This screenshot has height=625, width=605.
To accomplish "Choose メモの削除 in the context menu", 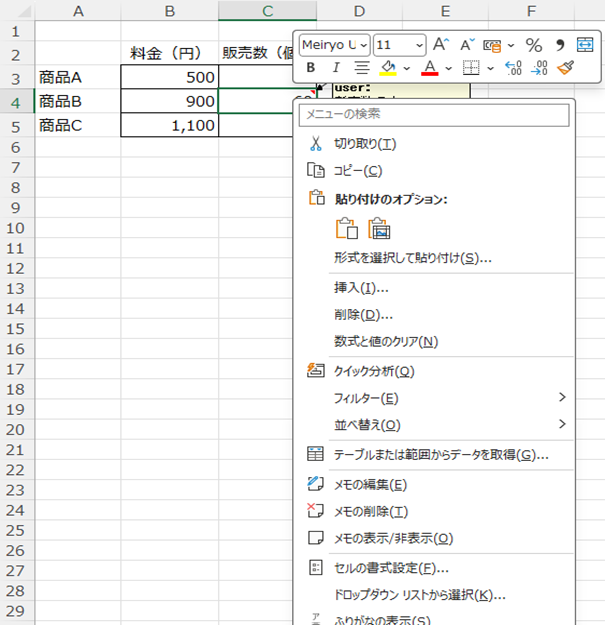I will 370,511.
